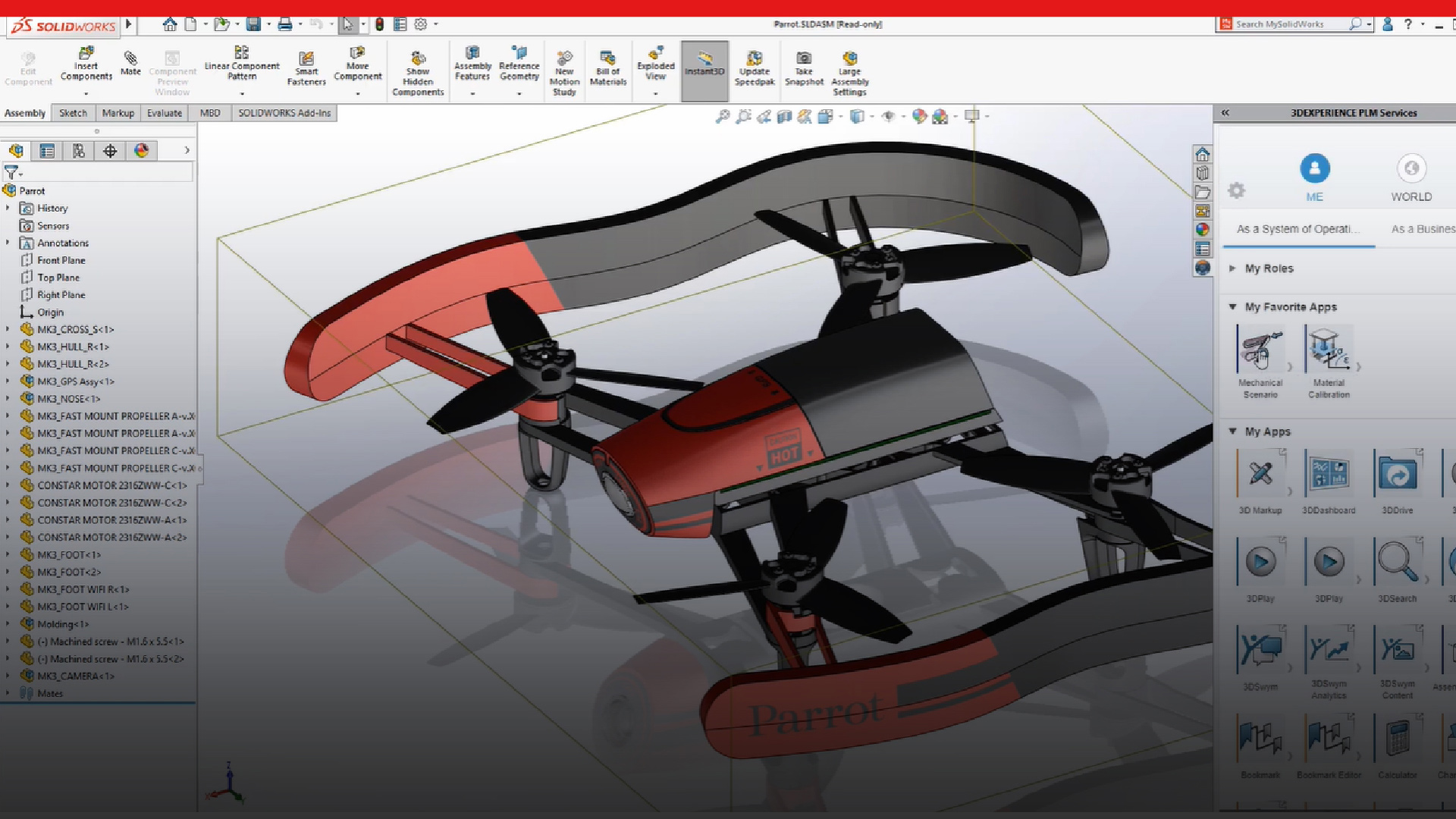This screenshot has height=819, width=1456.
Task: Open the Options gear in the title bar
Action: click(x=421, y=24)
